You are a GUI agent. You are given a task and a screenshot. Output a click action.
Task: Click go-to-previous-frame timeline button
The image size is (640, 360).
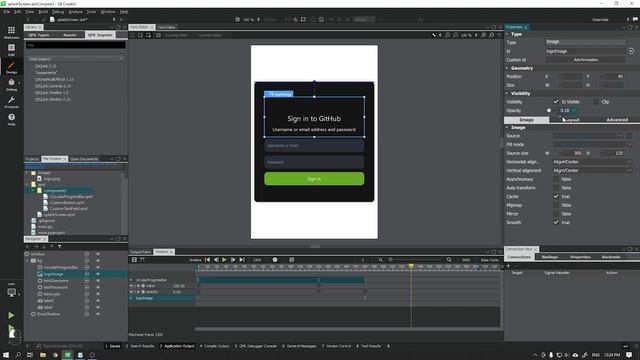216,260
